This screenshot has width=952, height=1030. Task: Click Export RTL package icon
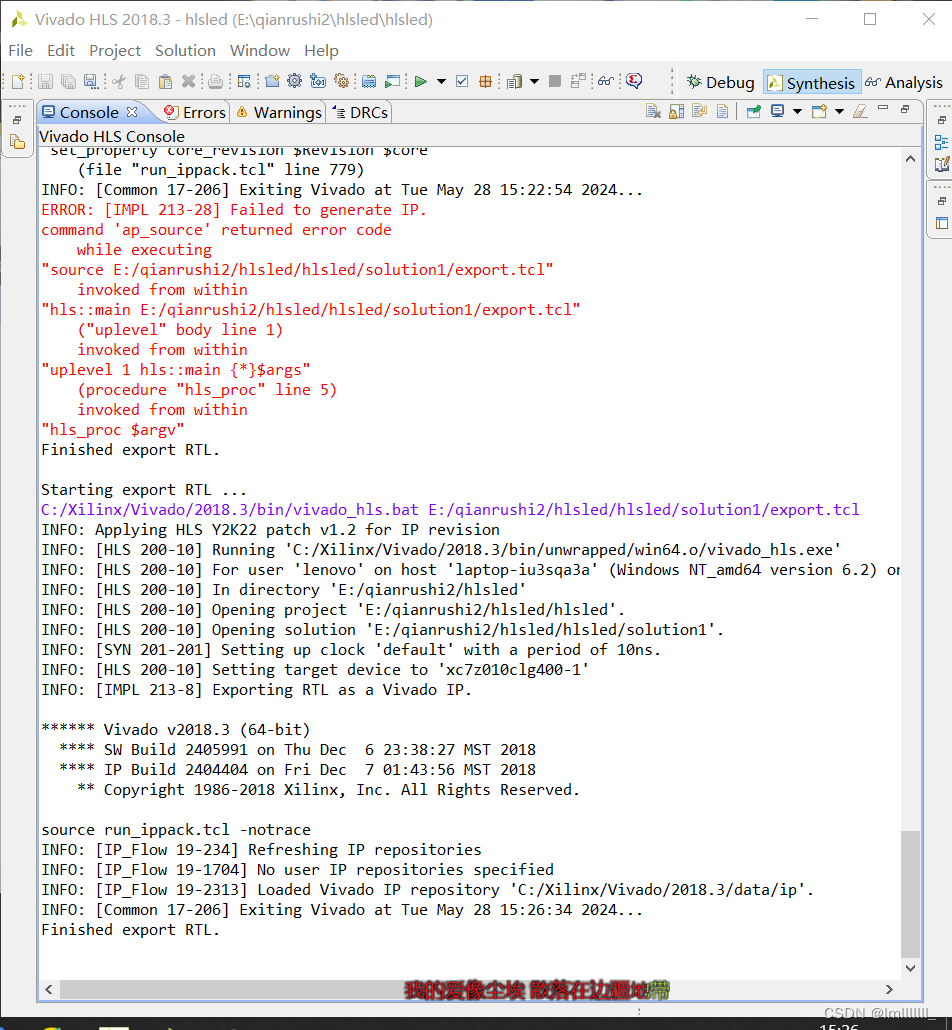click(x=486, y=81)
